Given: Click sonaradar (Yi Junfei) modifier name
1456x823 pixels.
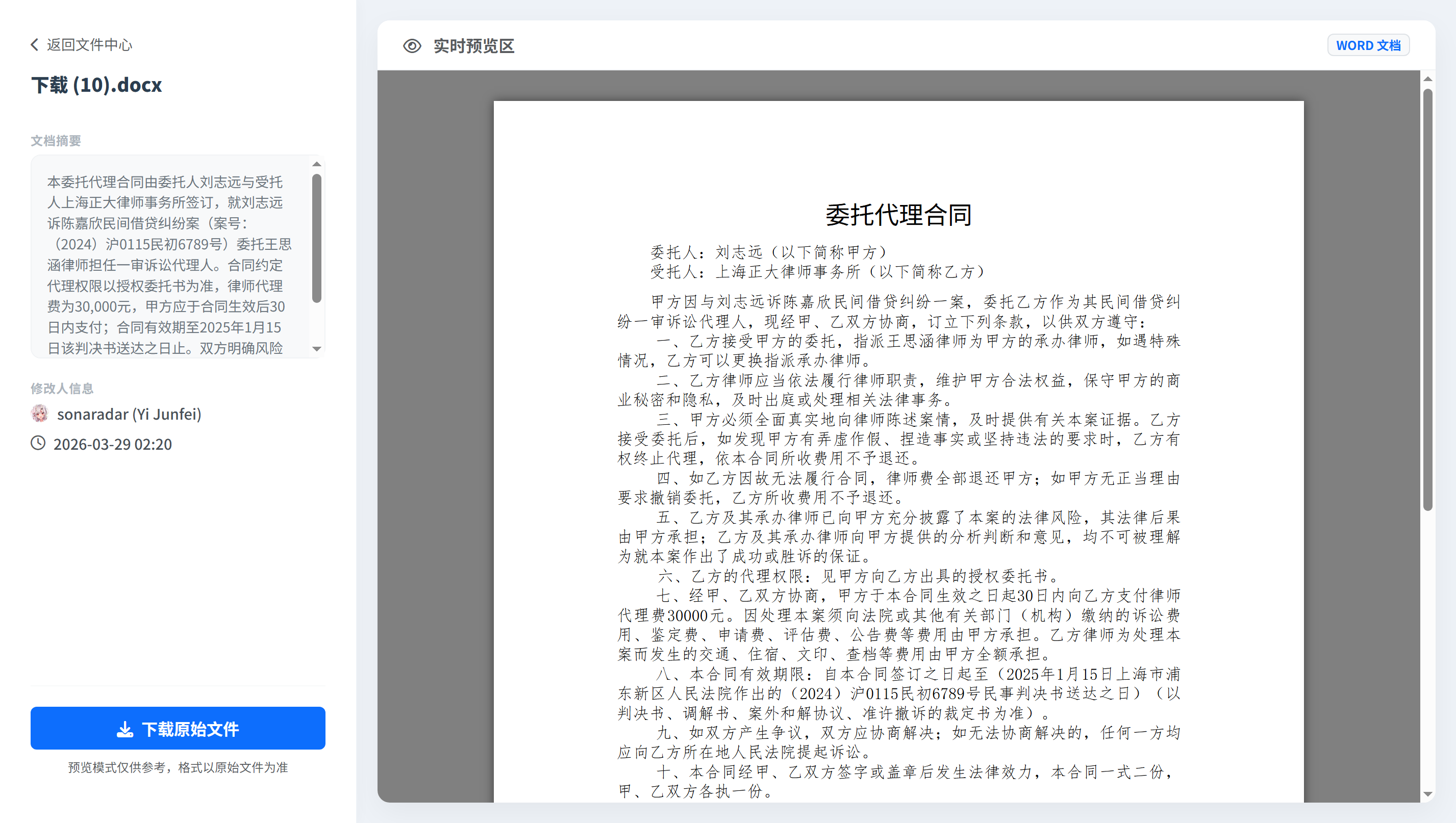Looking at the screenshot, I should (x=129, y=414).
